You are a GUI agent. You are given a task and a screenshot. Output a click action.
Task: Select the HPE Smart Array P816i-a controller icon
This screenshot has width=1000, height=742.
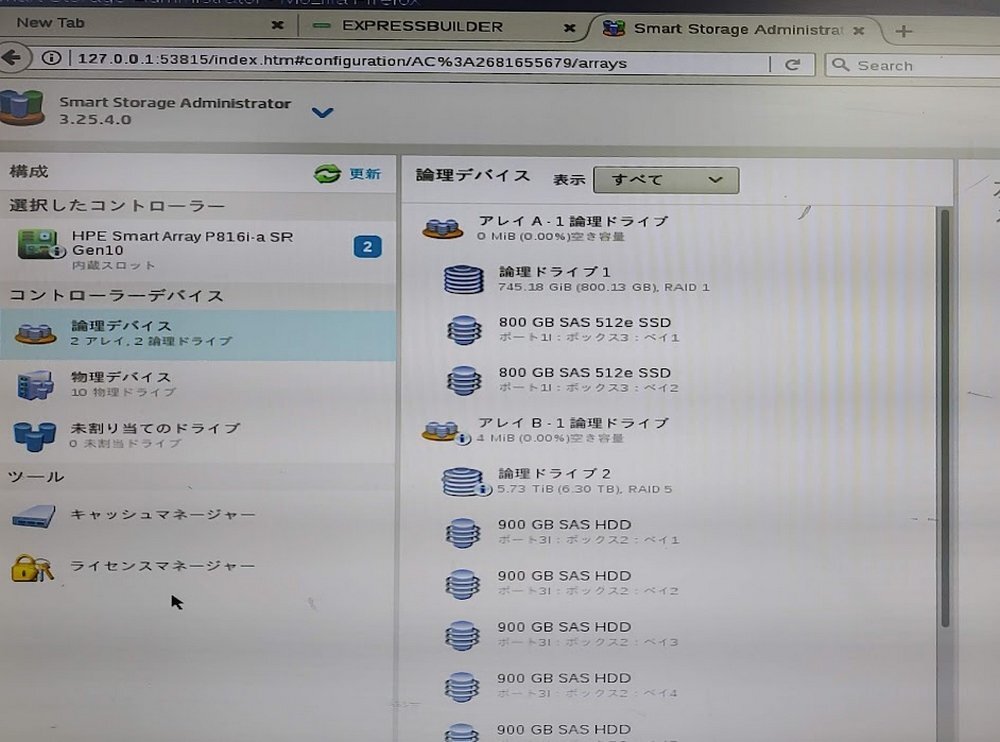[41, 244]
